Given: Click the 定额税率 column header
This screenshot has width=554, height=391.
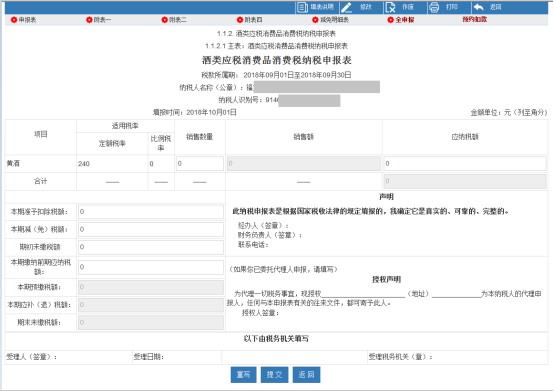Looking at the screenshot, I should [112, 143].
